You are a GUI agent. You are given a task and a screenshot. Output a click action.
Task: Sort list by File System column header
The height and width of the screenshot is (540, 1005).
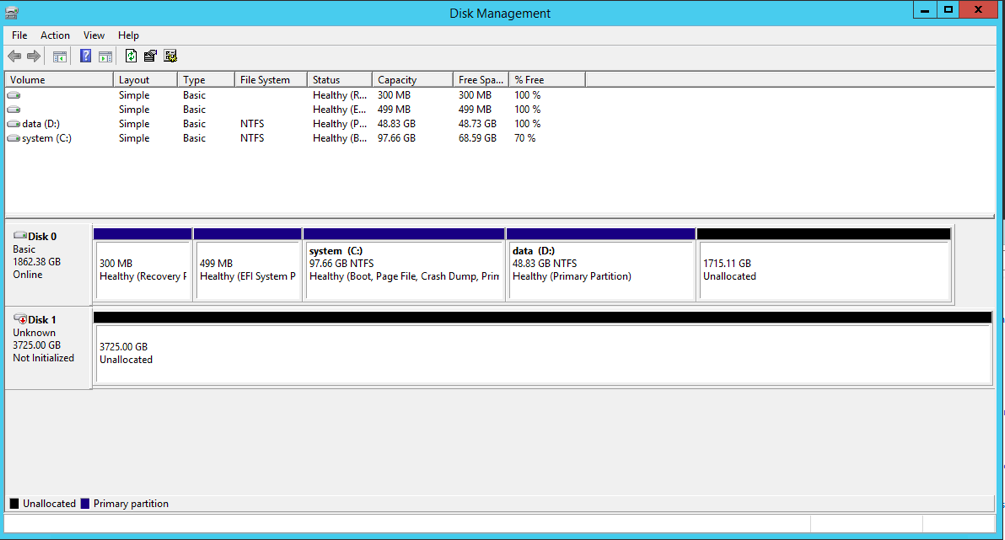click(x=265, y=80)
